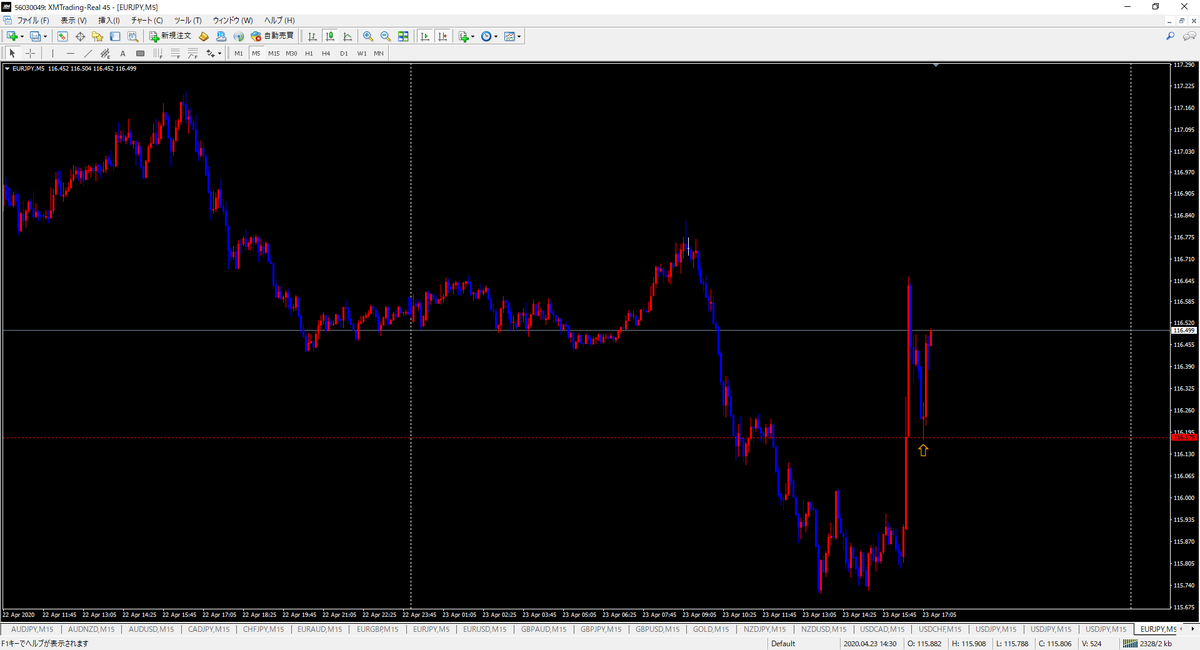
Task: Switch timeframe to H1
Action: tap(309, 53)
